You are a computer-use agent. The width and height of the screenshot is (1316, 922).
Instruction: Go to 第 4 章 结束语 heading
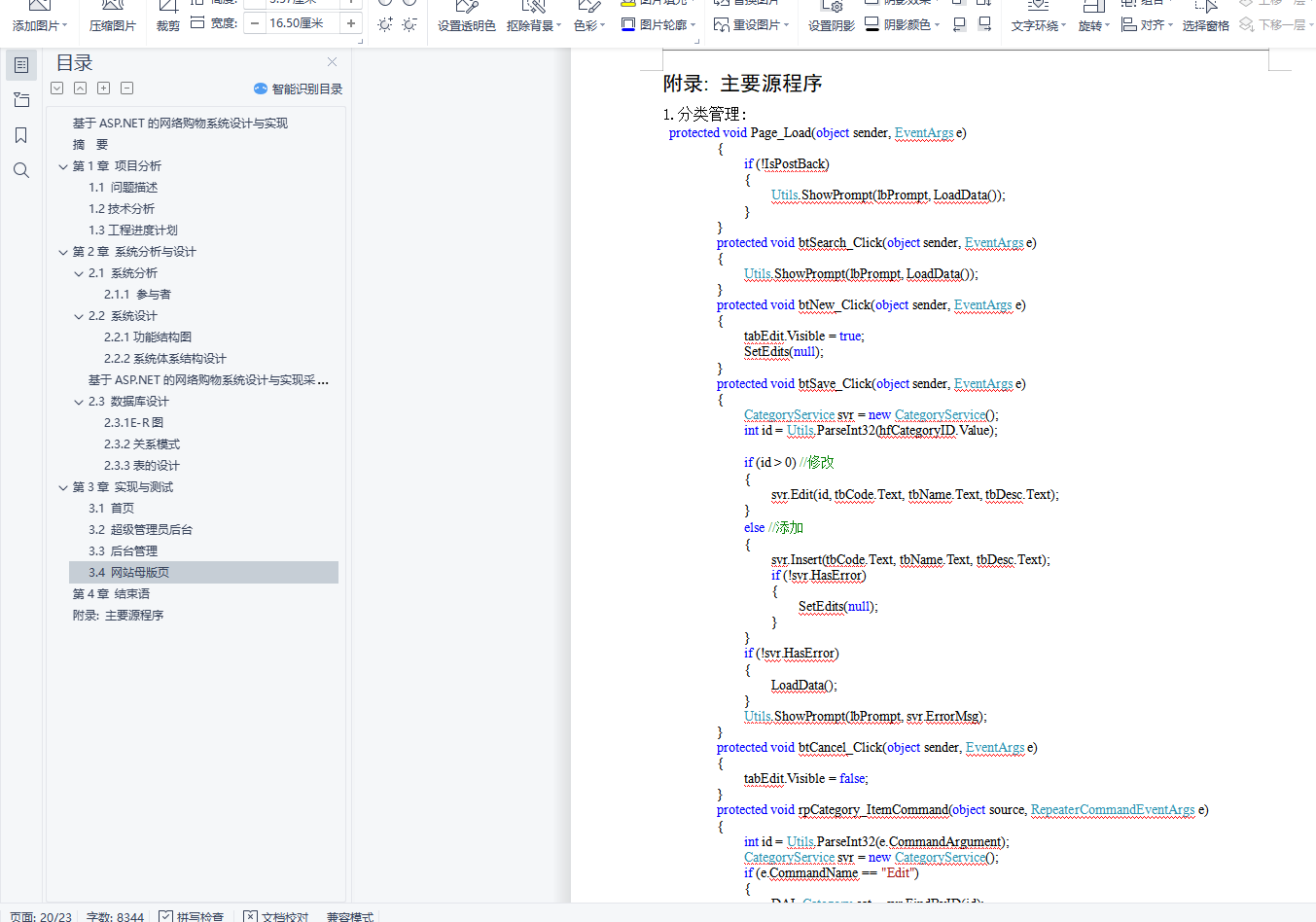point(111,594)
